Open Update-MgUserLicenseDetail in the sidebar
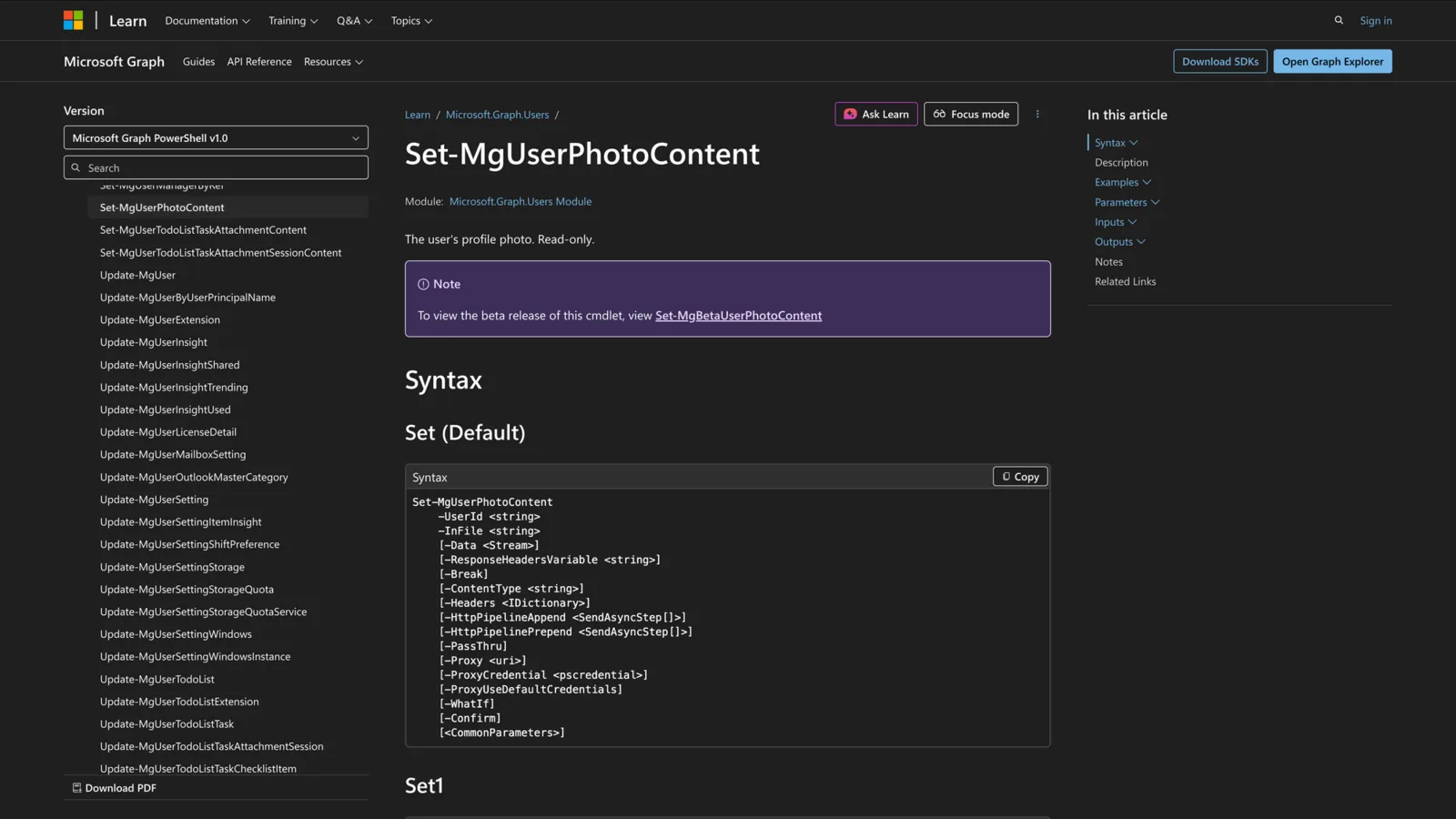 click(x=168, y=432)
